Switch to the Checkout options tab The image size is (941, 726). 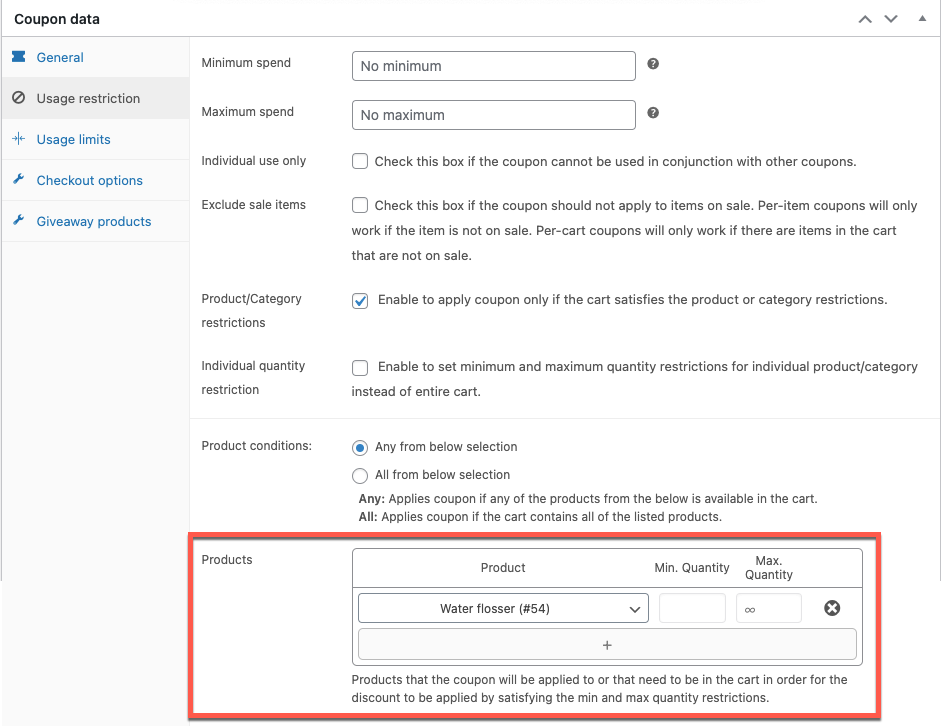(x=95, y=180)
